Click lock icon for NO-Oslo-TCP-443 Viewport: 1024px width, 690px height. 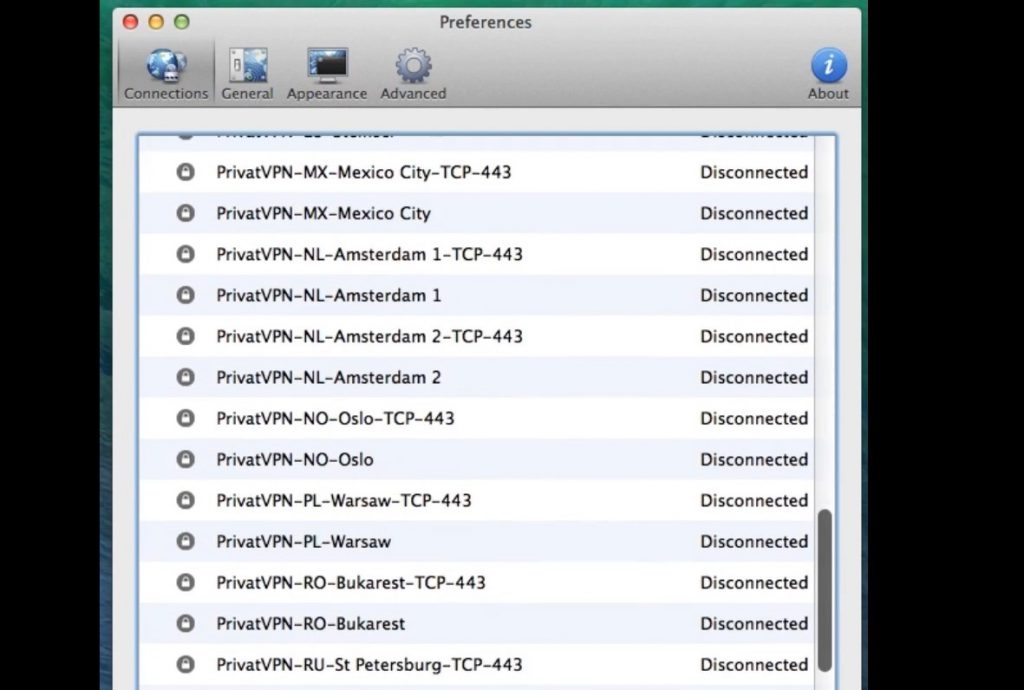(185, 418)
